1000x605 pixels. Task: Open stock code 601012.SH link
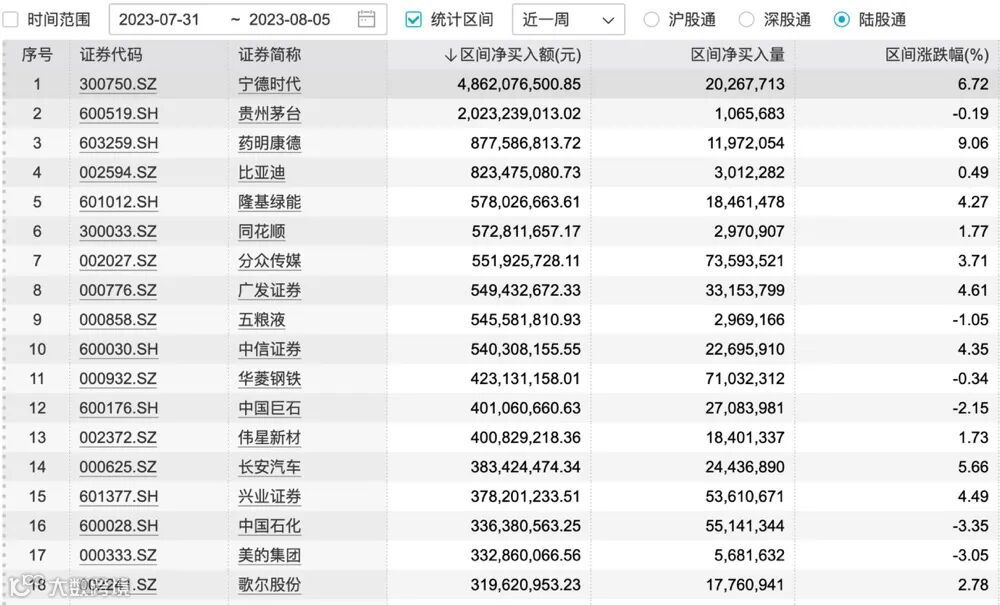click(x=119, y=202)
